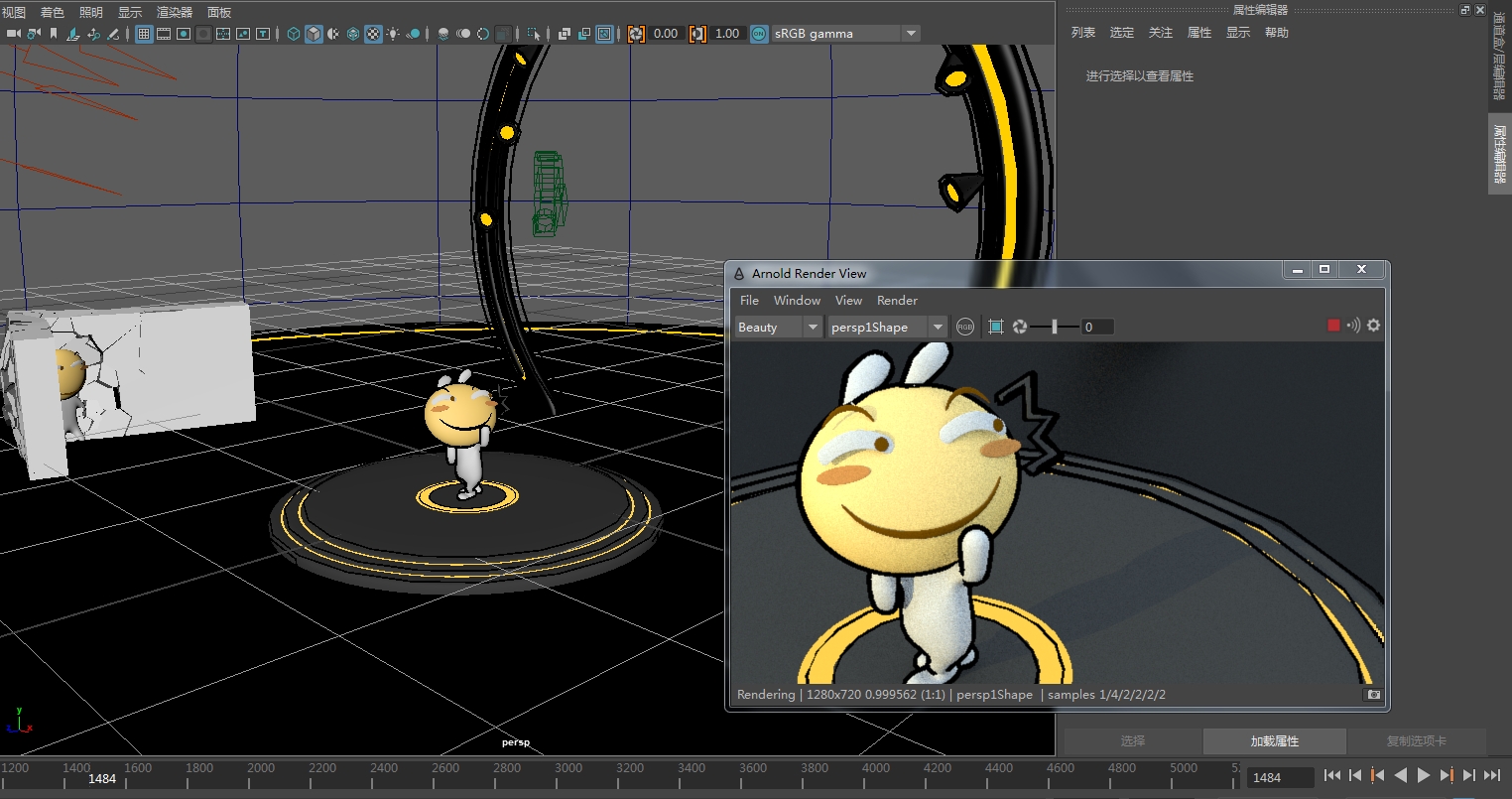Screen dimensions: 1512x799
Task: Click the snapshot camera icon in Arnold status bar
Action: (1374, 695)
